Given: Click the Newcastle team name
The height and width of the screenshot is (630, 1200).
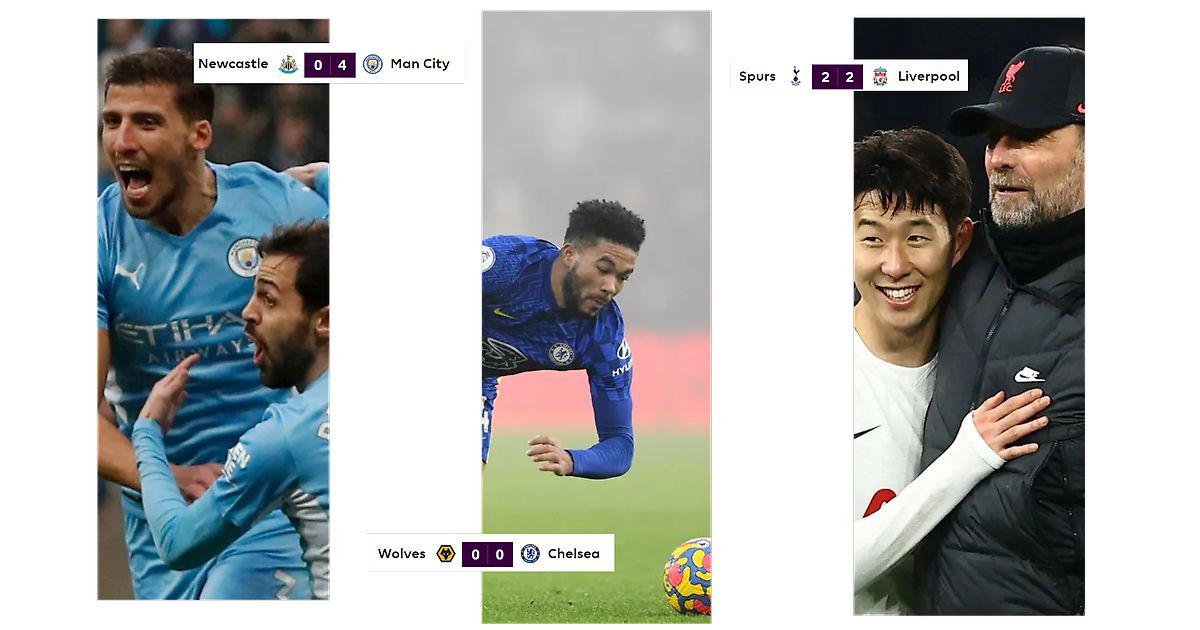Looking at the screenshot, I should [x=233, y=64].
